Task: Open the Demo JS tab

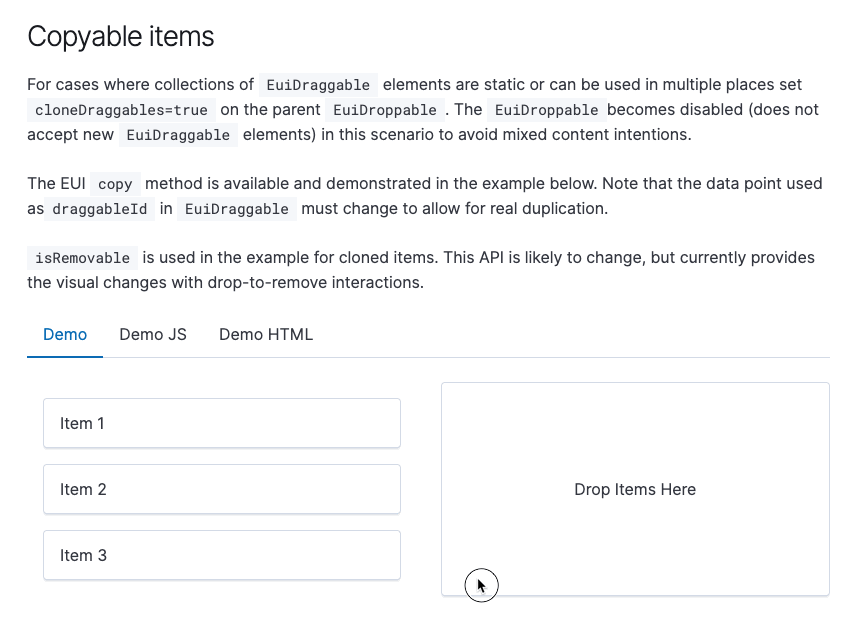Action: (153, 335)
